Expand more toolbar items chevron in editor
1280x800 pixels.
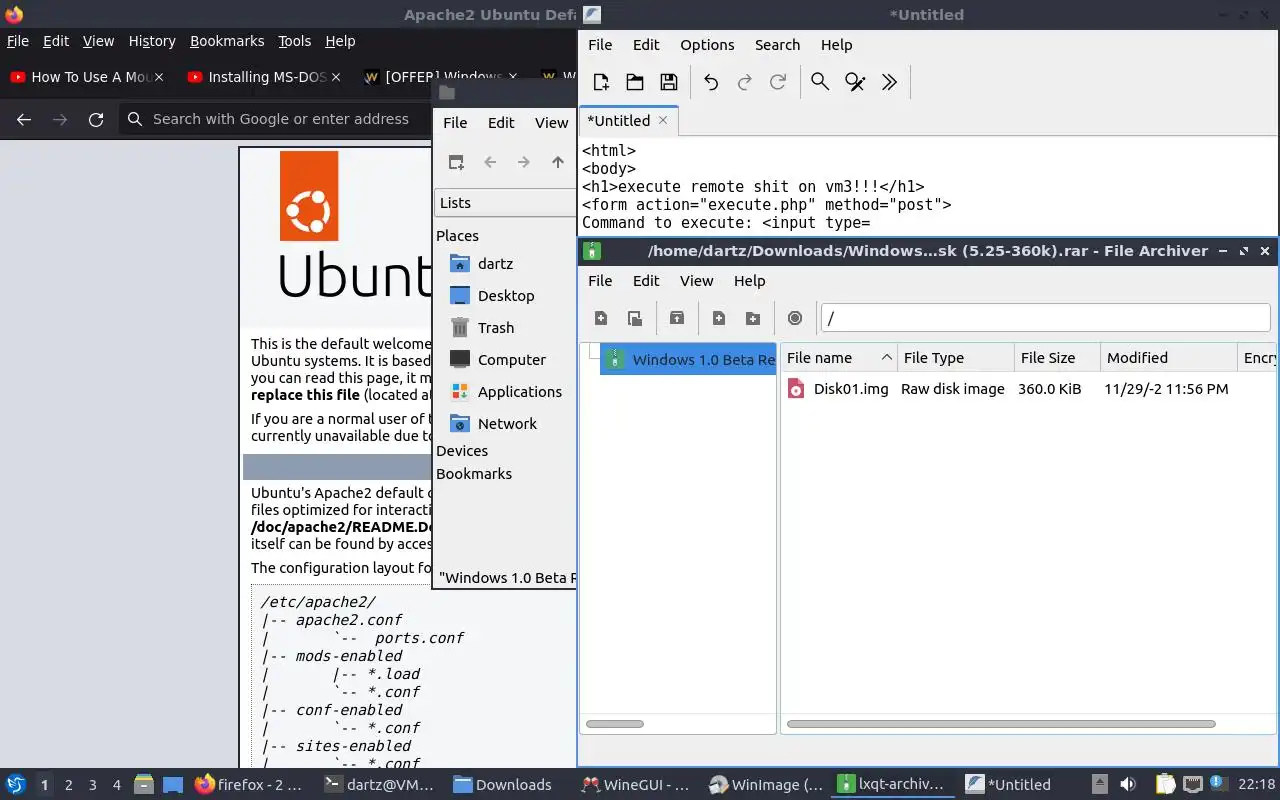pos(889,82)
